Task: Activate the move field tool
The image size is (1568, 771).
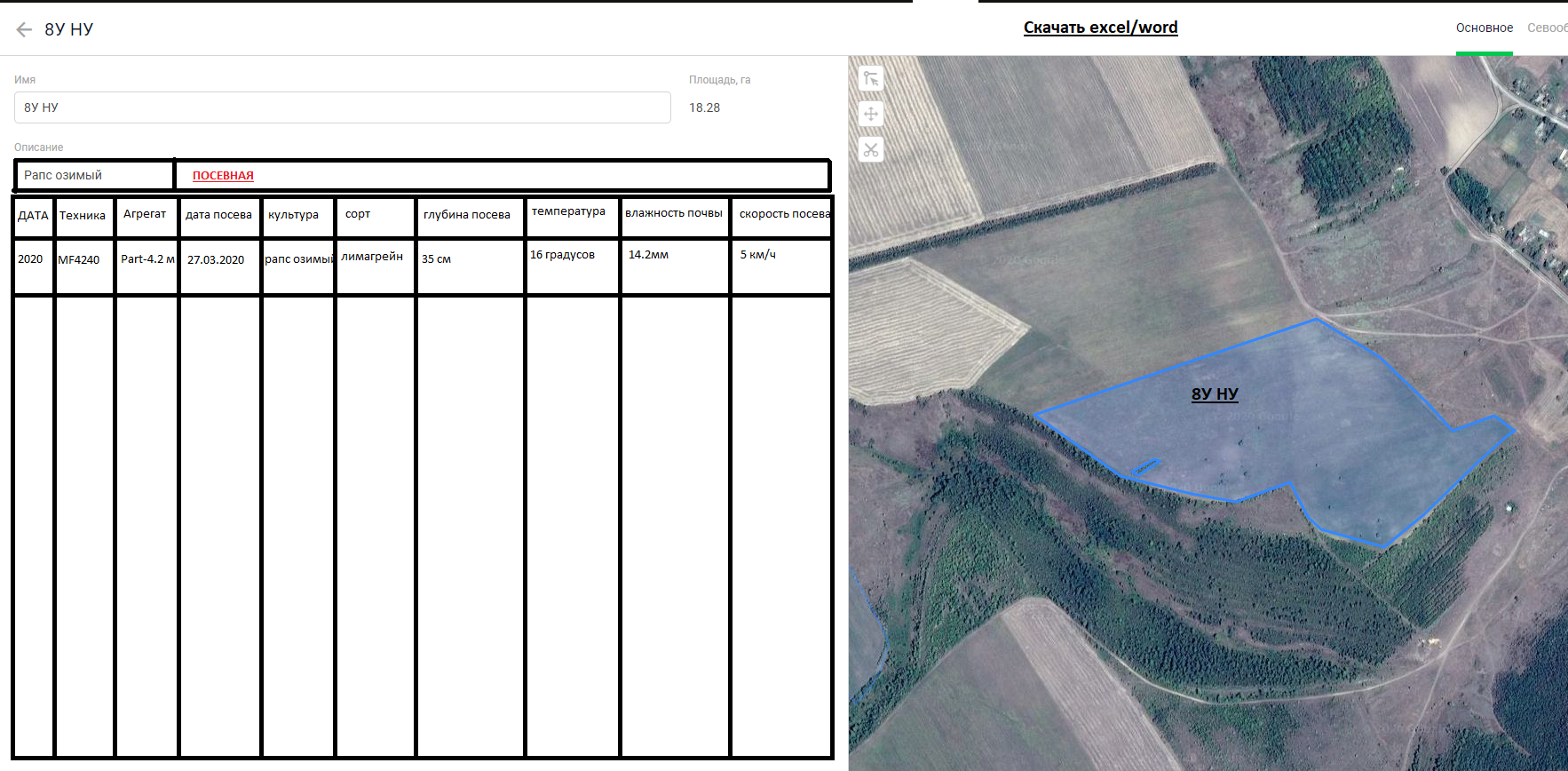Action: pyautogui.click(x=871, y=114)
